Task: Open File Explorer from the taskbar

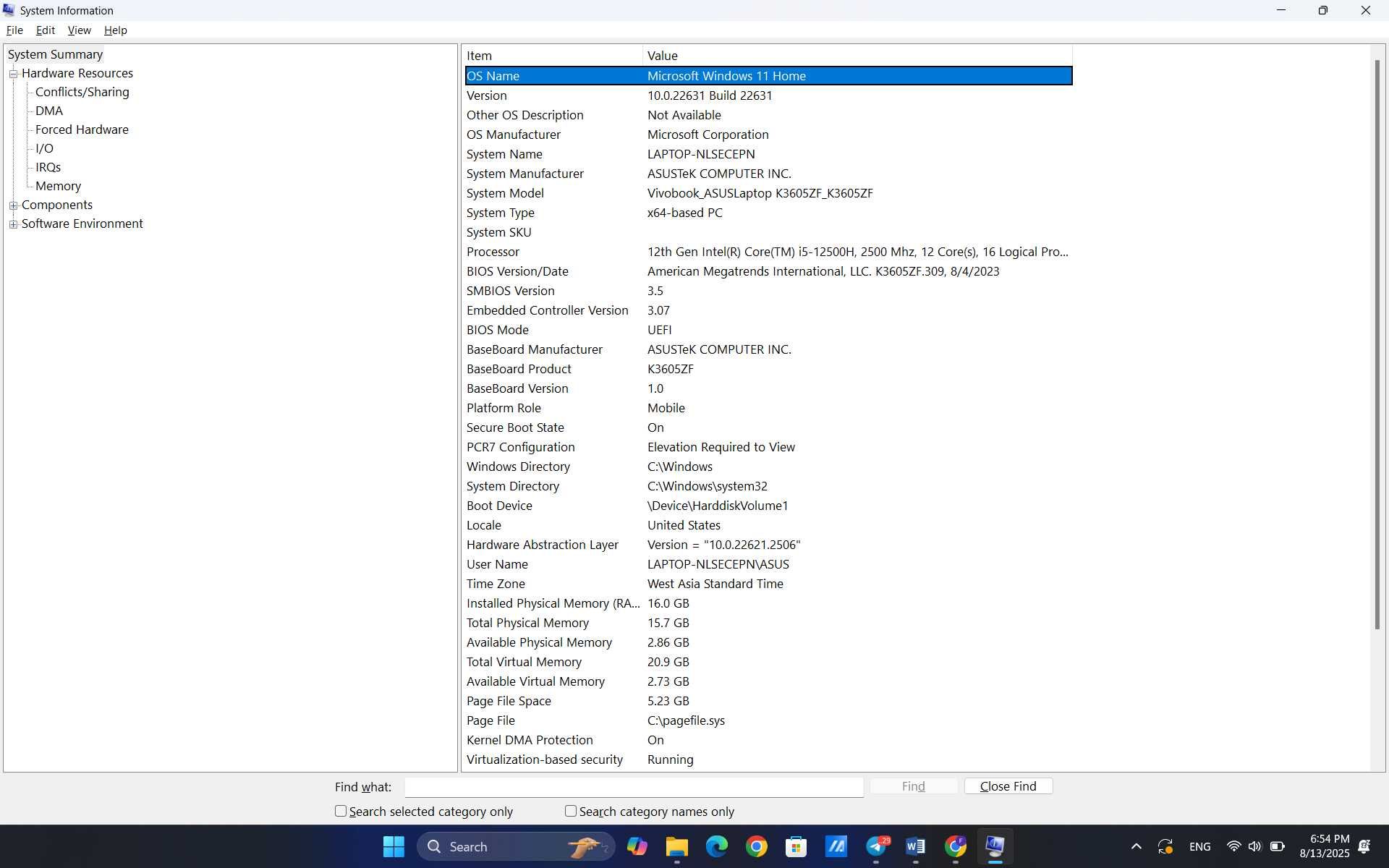Action: coord(677,846)
